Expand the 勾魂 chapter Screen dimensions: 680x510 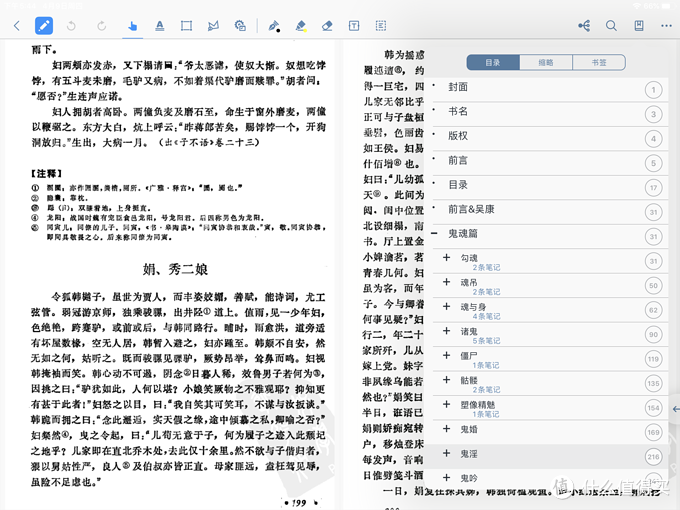[446, 258]
